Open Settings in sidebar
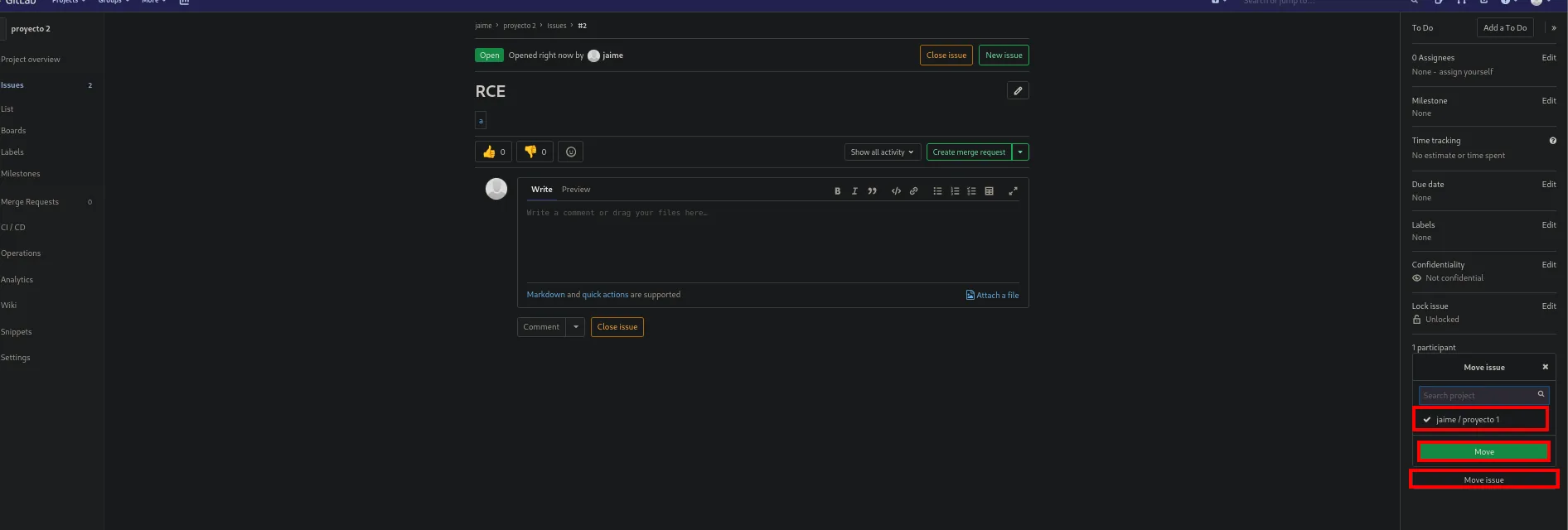Image resolution: width=1568 pixels, height=530 pixels. pyautogui.click(x=16, y=358)
